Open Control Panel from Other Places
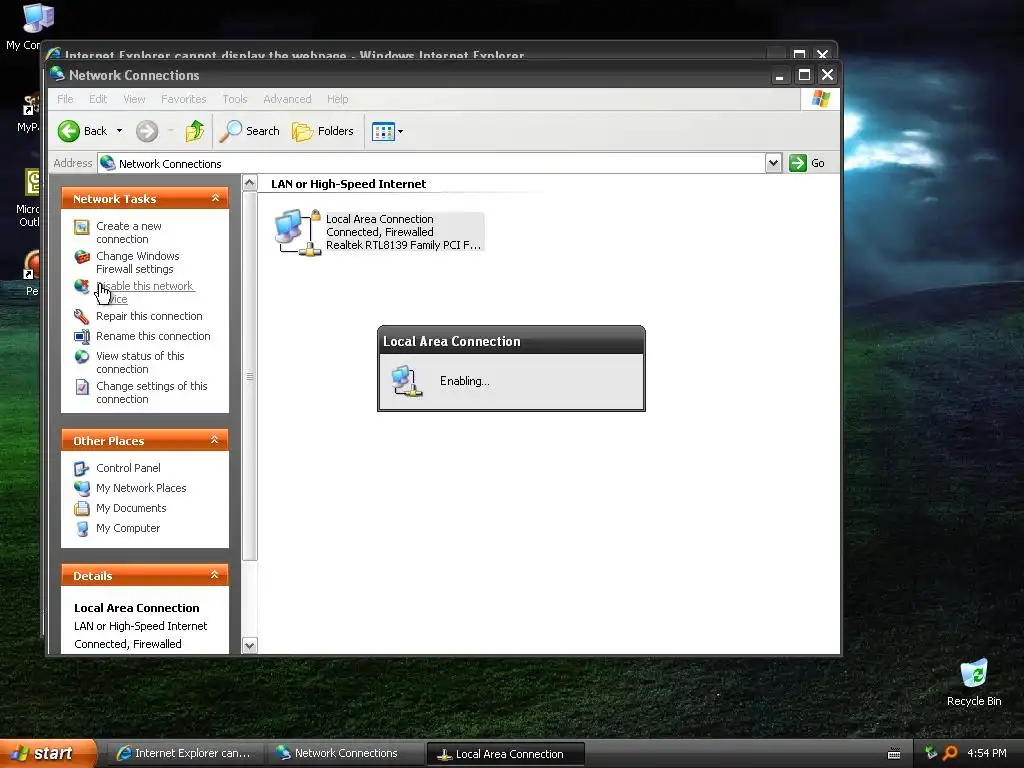The height and width of the screenshot is (768, 1024). pyautogui.click(x=128, y=468)
